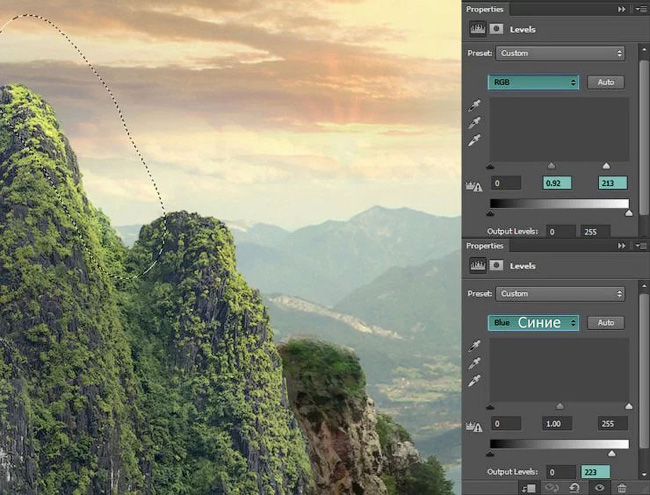Click the black input slider under the RGB histogram
Screen dimensions: 650x495
click(x=490, y=167)
